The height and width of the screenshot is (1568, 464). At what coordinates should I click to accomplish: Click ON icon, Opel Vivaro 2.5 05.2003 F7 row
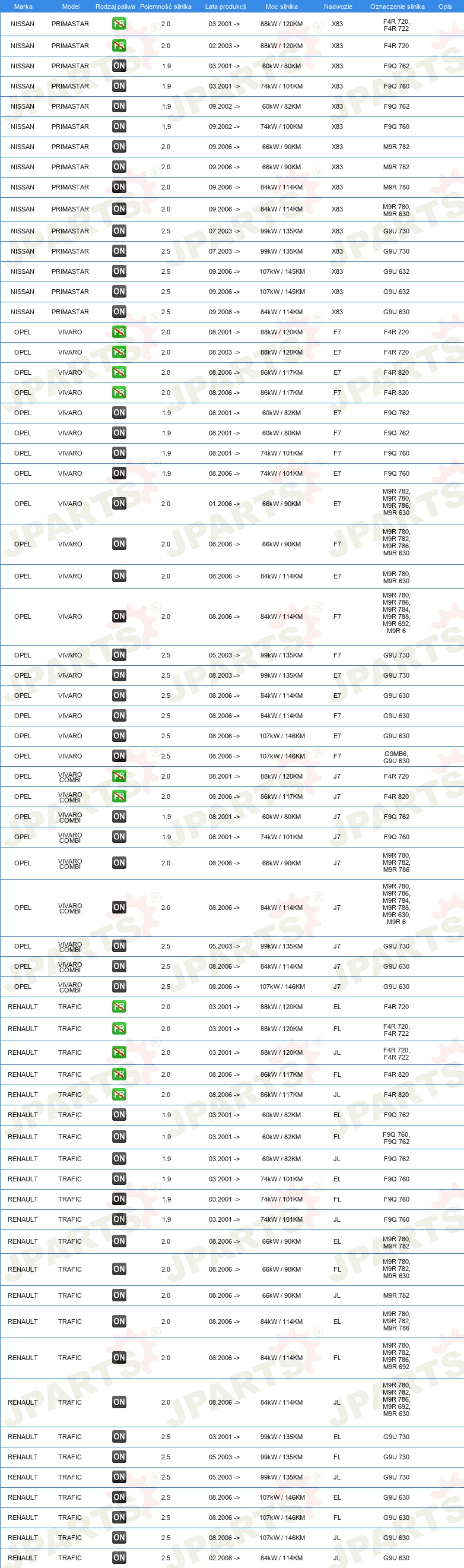[119, 655]
